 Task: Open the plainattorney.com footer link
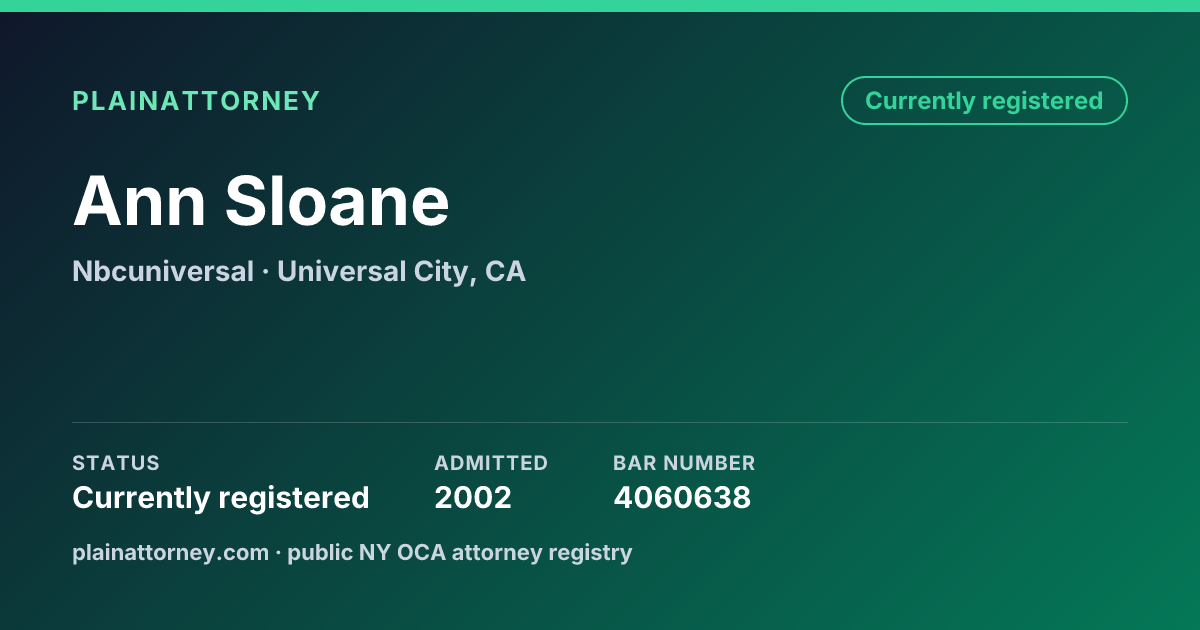[x=170, y=552]
